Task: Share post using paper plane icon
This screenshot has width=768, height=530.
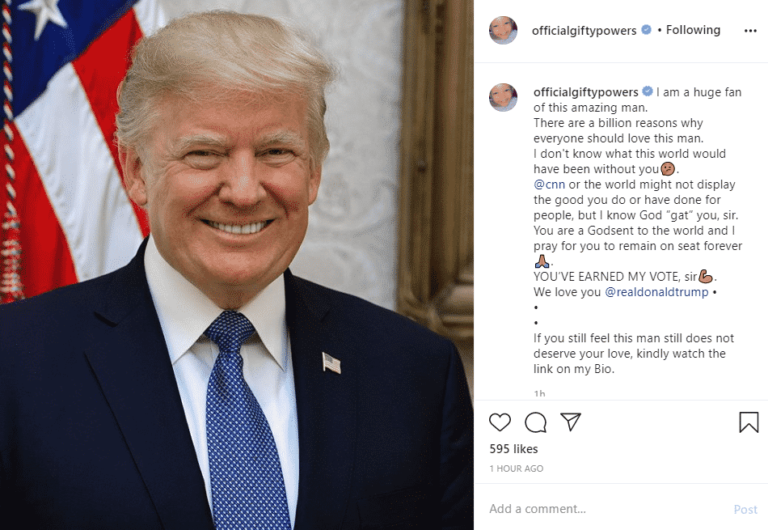Action: coord(571,422)
